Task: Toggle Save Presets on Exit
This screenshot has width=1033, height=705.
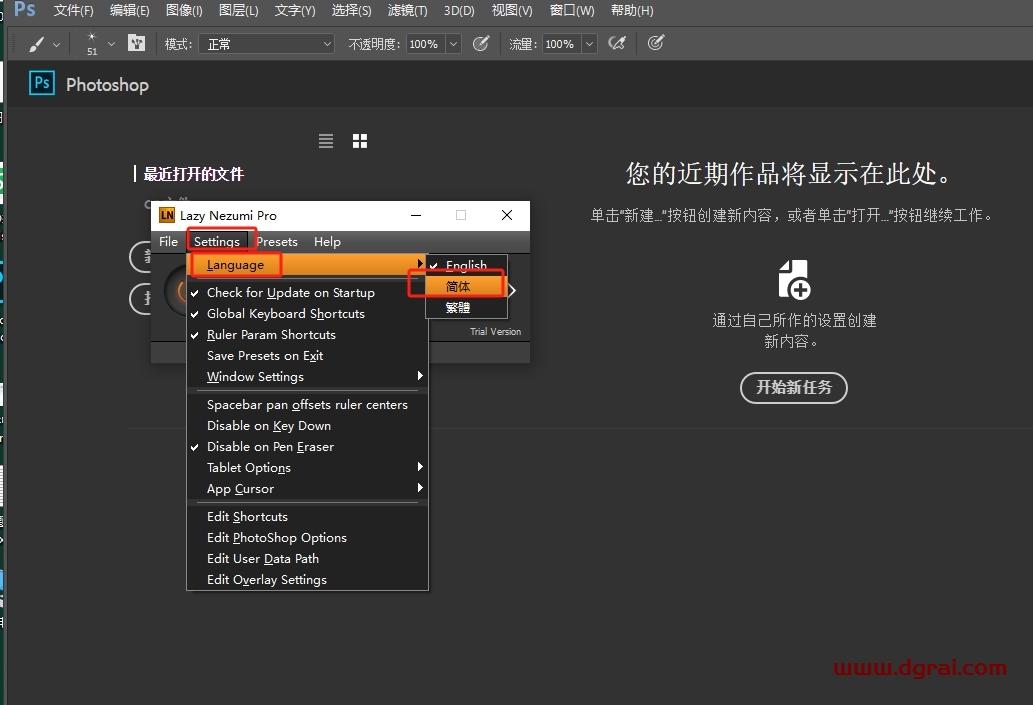Action: pyautogui.click(x=308, y=356)
